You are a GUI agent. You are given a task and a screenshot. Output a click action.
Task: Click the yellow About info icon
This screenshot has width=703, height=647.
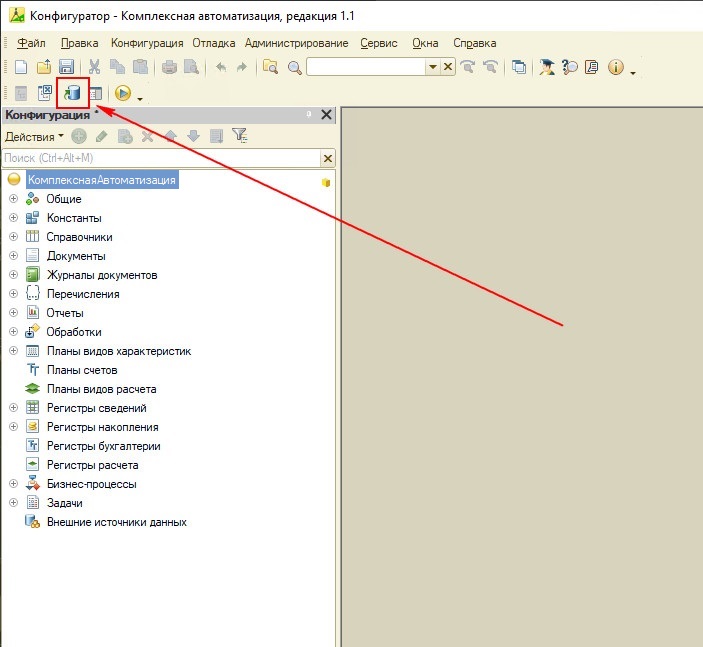[x=616, y=67]
